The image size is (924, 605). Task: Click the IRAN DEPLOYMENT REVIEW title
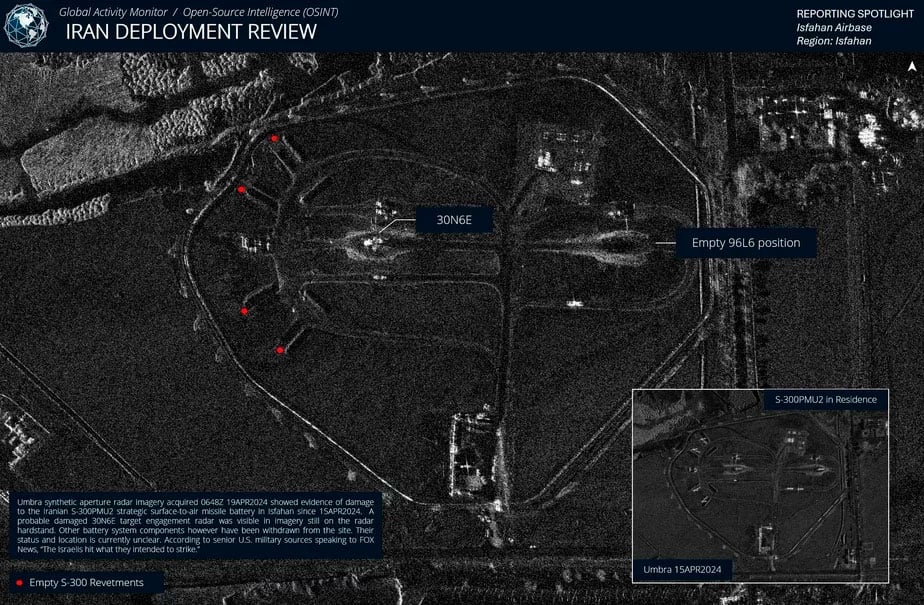[191, 32]
